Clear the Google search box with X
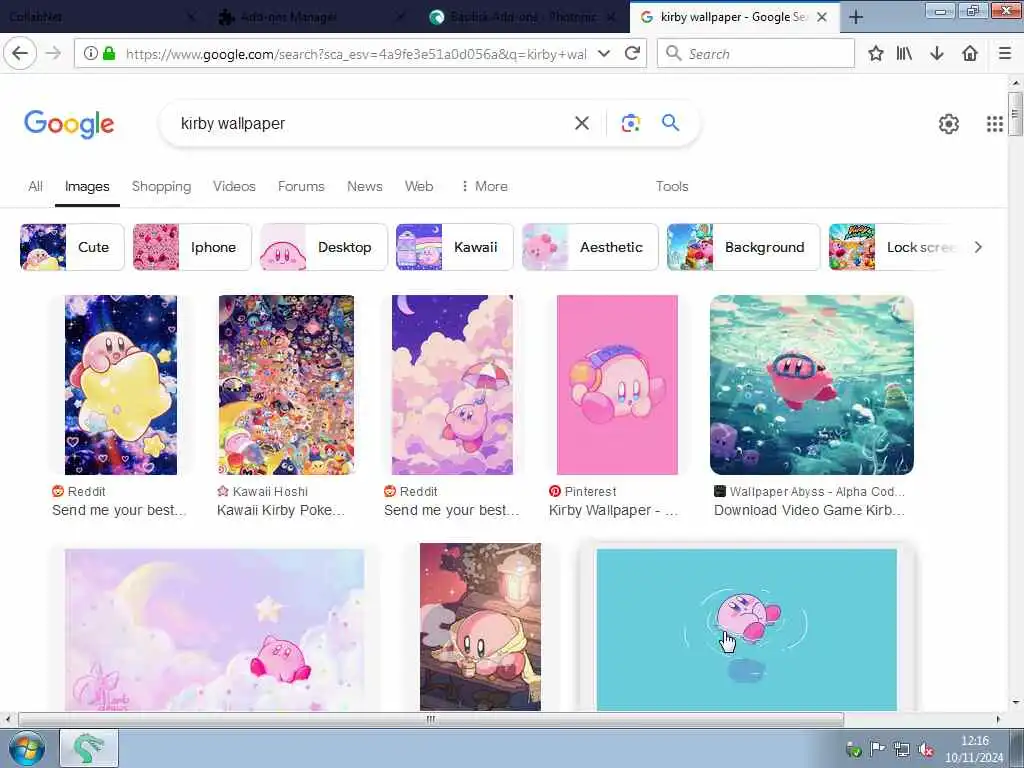The width and height of the screenshot is (1024, 768). click(x=581, y=123)
